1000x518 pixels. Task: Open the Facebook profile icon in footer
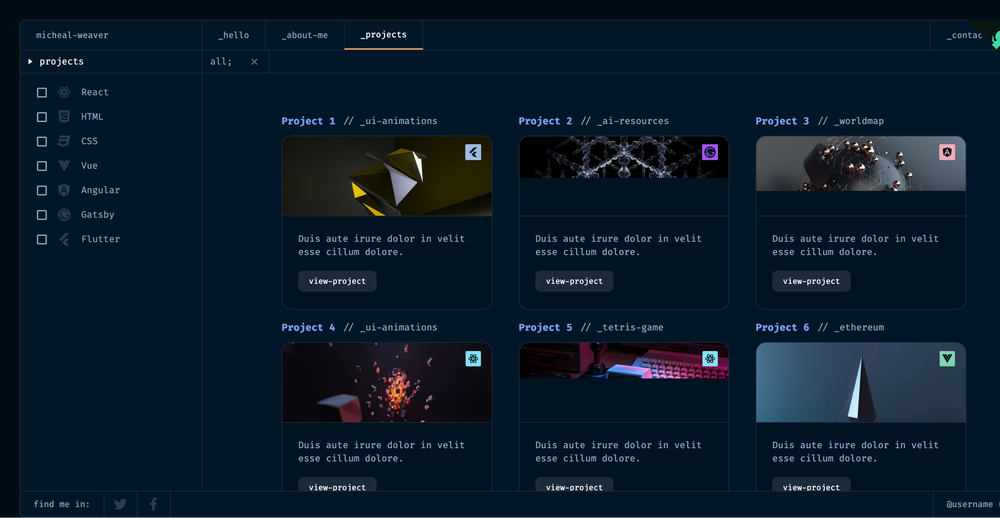coord(154,504)
